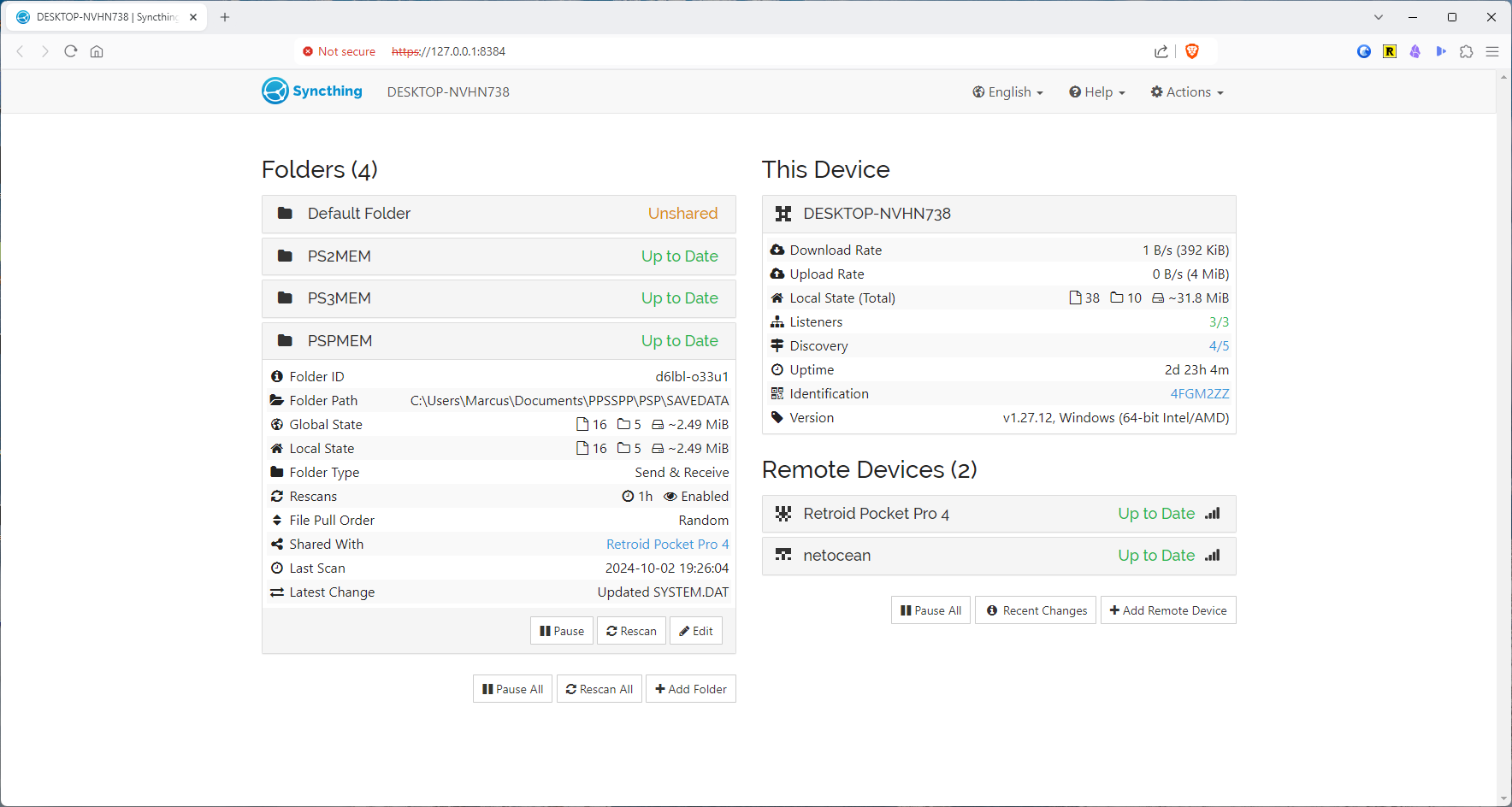Click the DESKTOP-NVHN738 device identicon

point(783,214)
